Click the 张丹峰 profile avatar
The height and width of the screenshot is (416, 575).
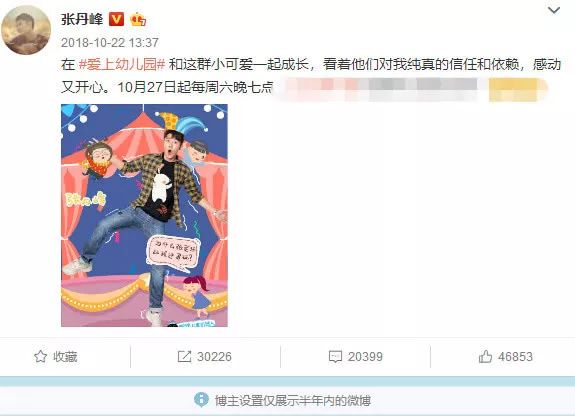[x=26, y=30]
